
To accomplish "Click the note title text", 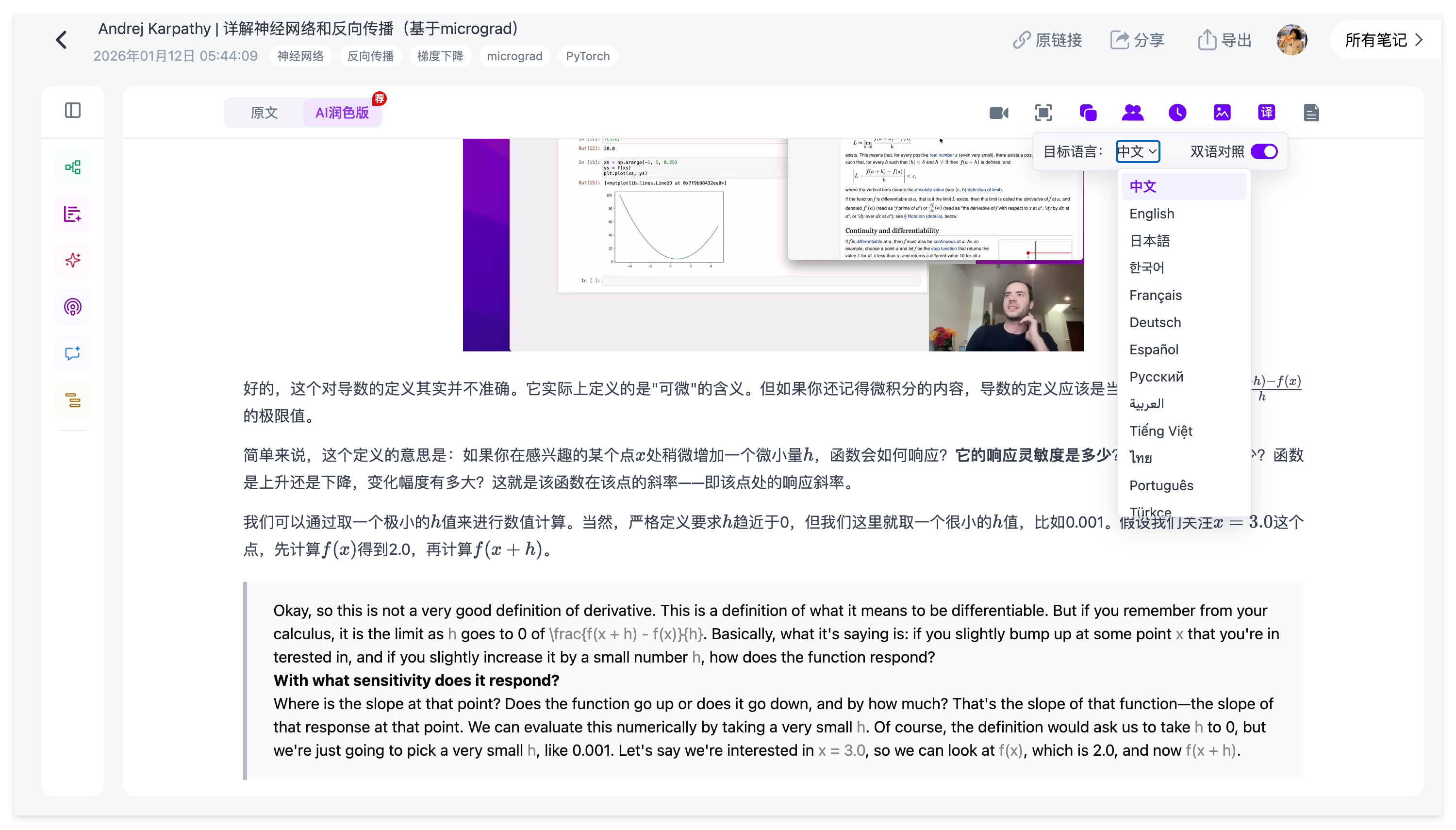I will 308,29.
